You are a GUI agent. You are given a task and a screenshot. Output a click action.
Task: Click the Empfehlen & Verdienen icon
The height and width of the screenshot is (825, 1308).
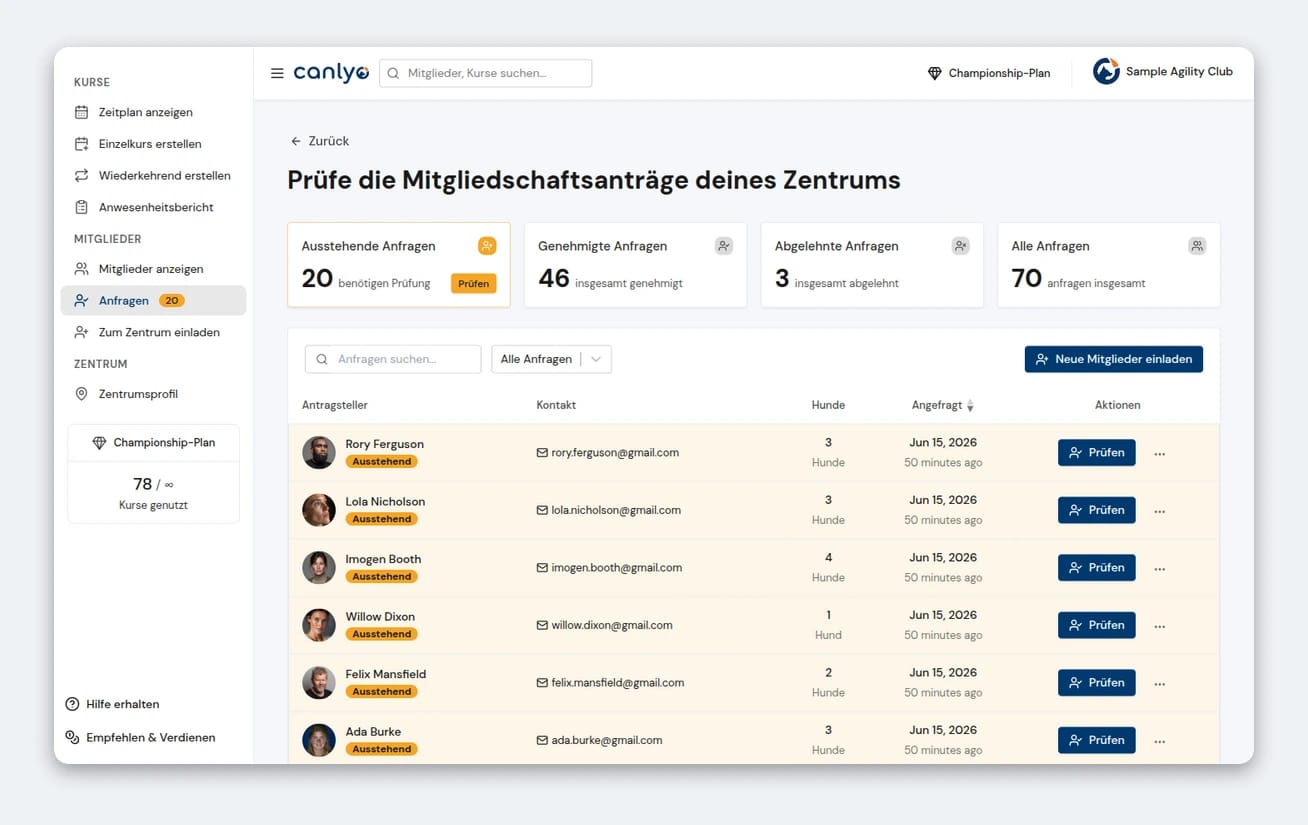pyautogui.click(x=72, y=737)
